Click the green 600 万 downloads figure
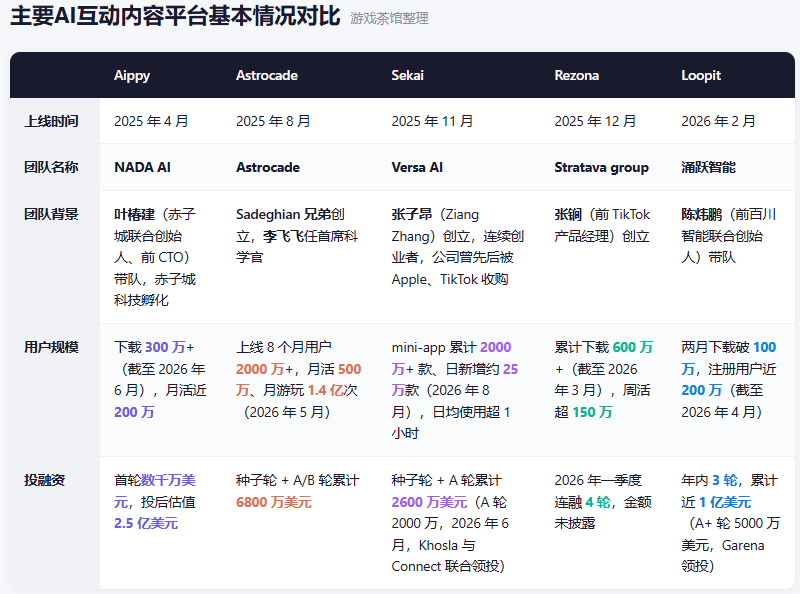The image size is (800, 594). pyautogui.click(x=633, y=347)
